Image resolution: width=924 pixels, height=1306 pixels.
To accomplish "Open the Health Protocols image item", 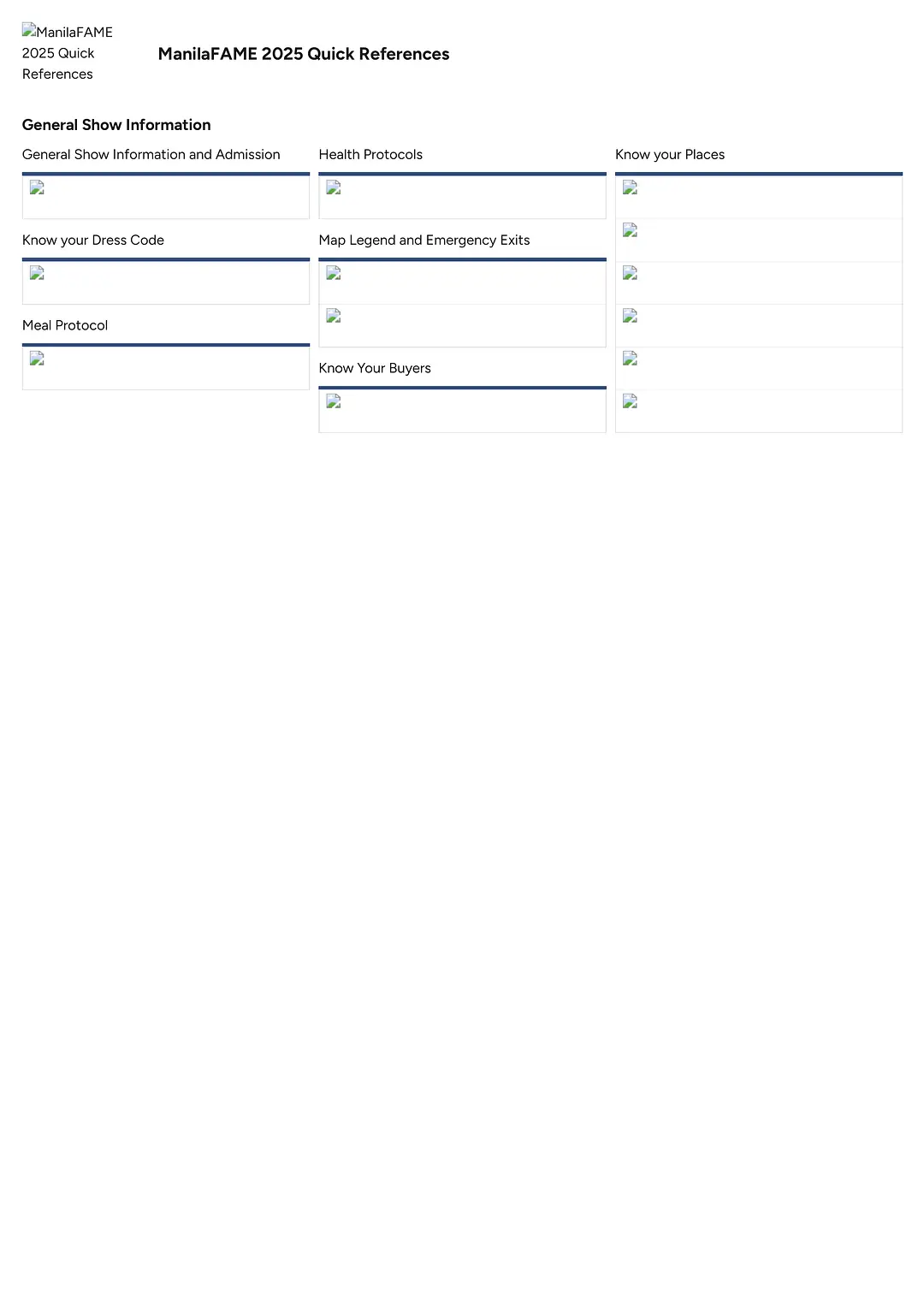I will tap(334, 188).
